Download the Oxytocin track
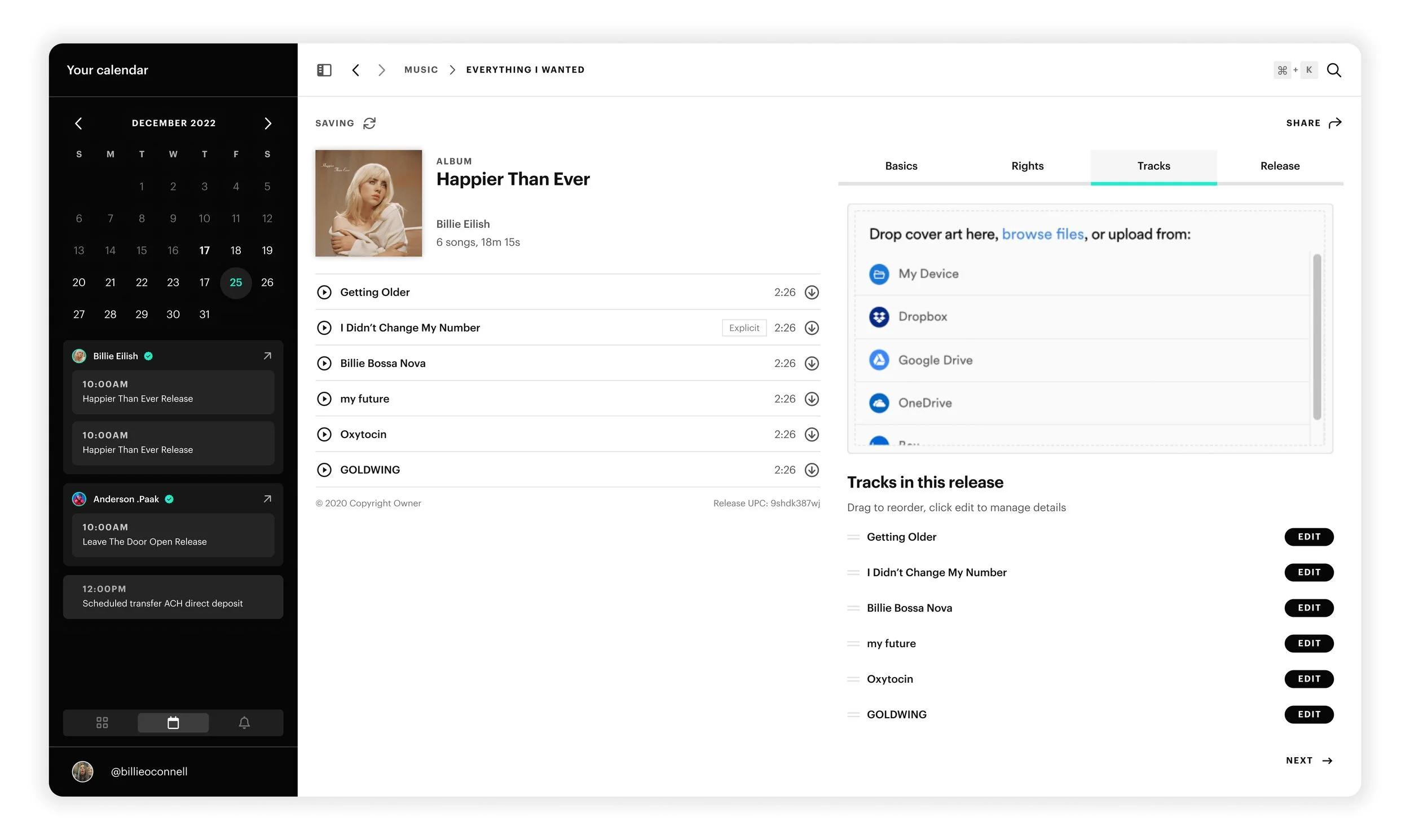The height and width of the screenshot is (840, 1410). point(812,434)
